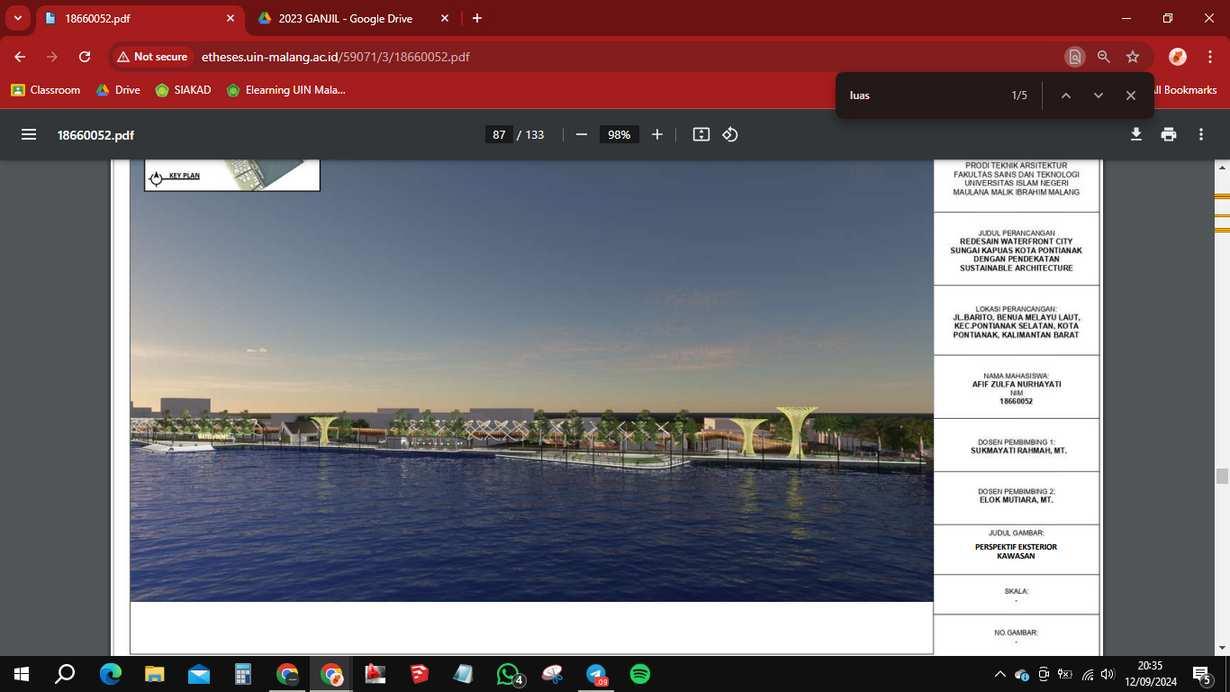Click the find-in-page icon in address bar
1230x692 pixels.
[1075, 57]
